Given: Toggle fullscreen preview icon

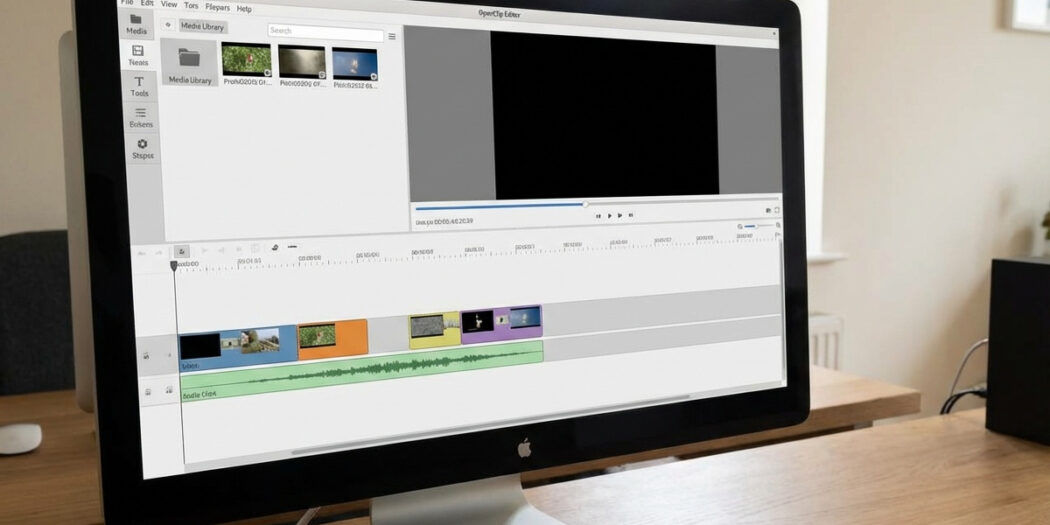Looking at the screenshot, I should (777, 210).
